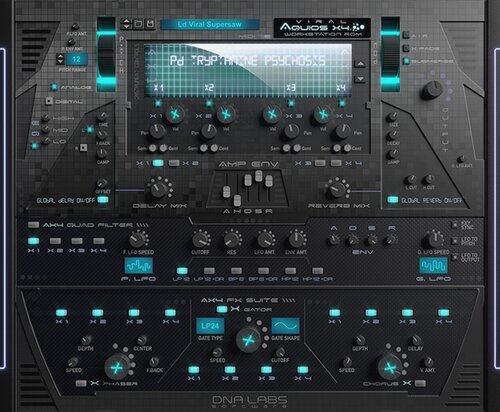The image size is (500, 412).
Task: Select the LP 12 filter type
Action: [182, 271]
